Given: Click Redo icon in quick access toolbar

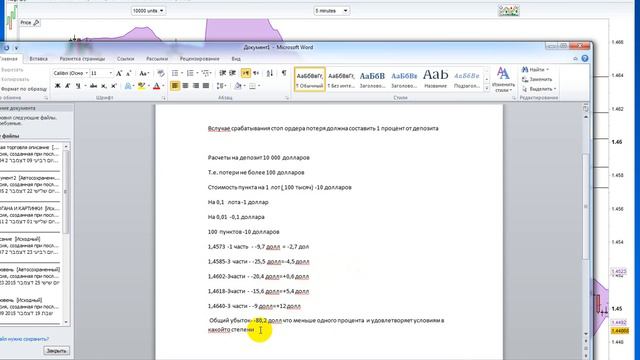Looking at the screenshot, I should [x=7, y=48].
